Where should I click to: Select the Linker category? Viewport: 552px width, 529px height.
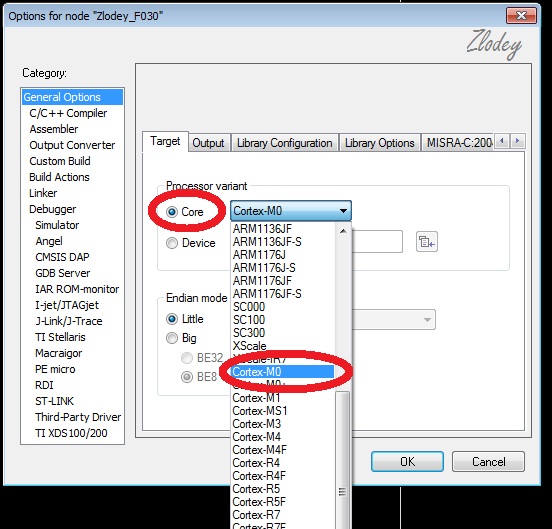pyautogui.click(x=43, y=193)
